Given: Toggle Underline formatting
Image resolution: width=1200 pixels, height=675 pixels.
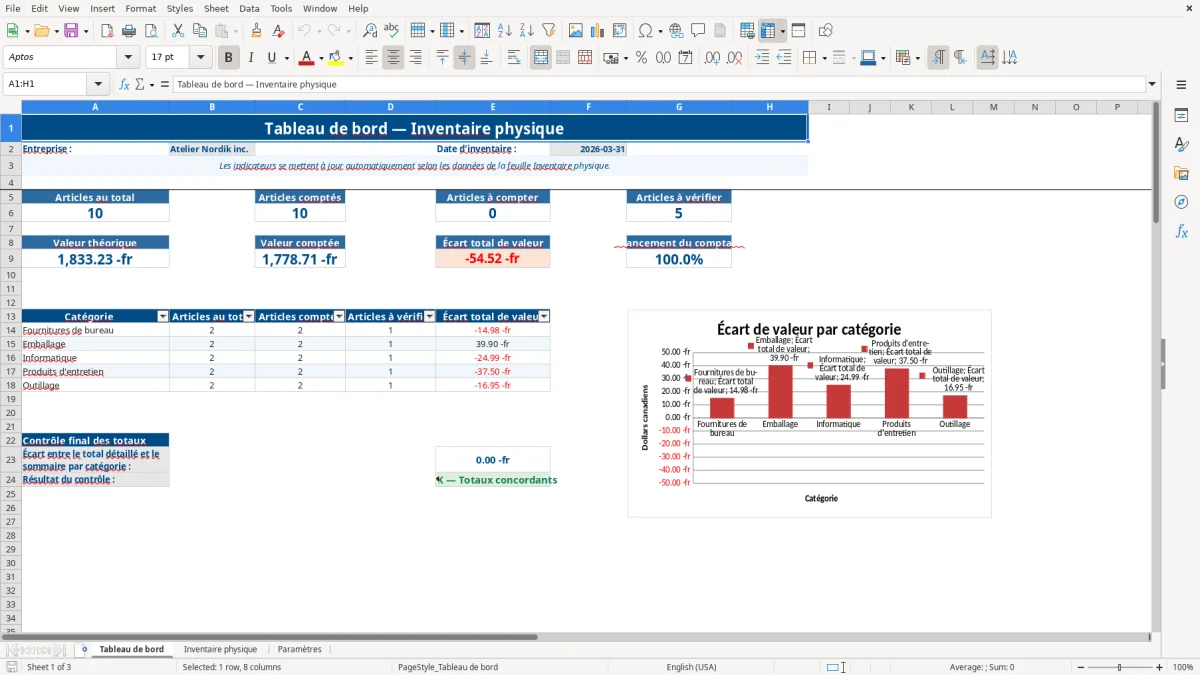Looking at the screenshot, I should click(271, 58).
